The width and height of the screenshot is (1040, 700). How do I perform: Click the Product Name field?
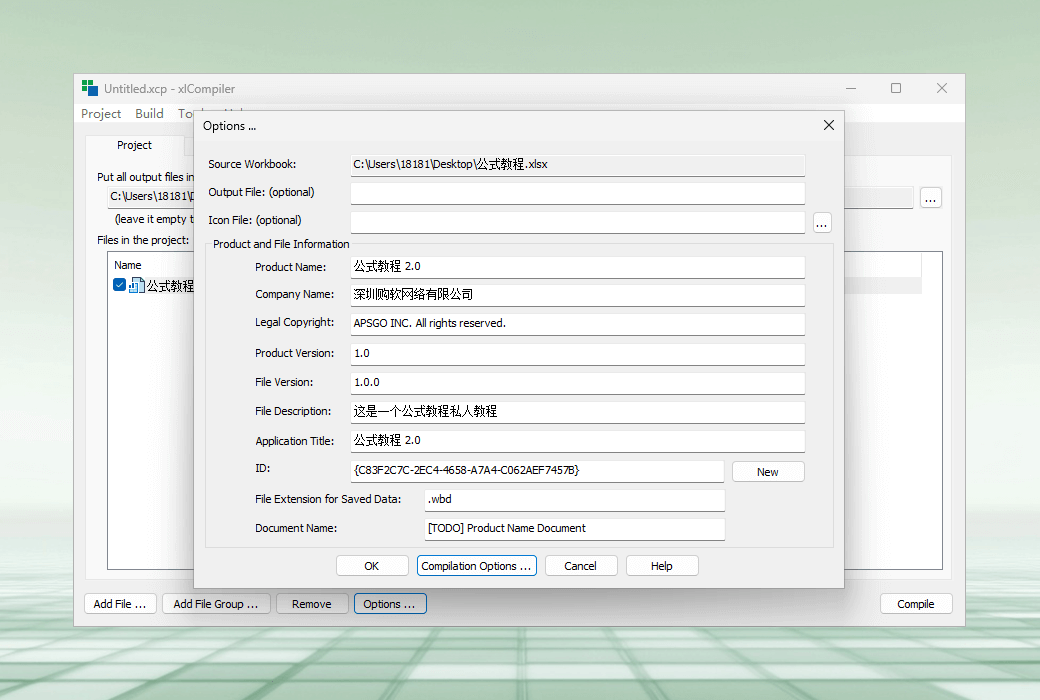coord(577,267)
